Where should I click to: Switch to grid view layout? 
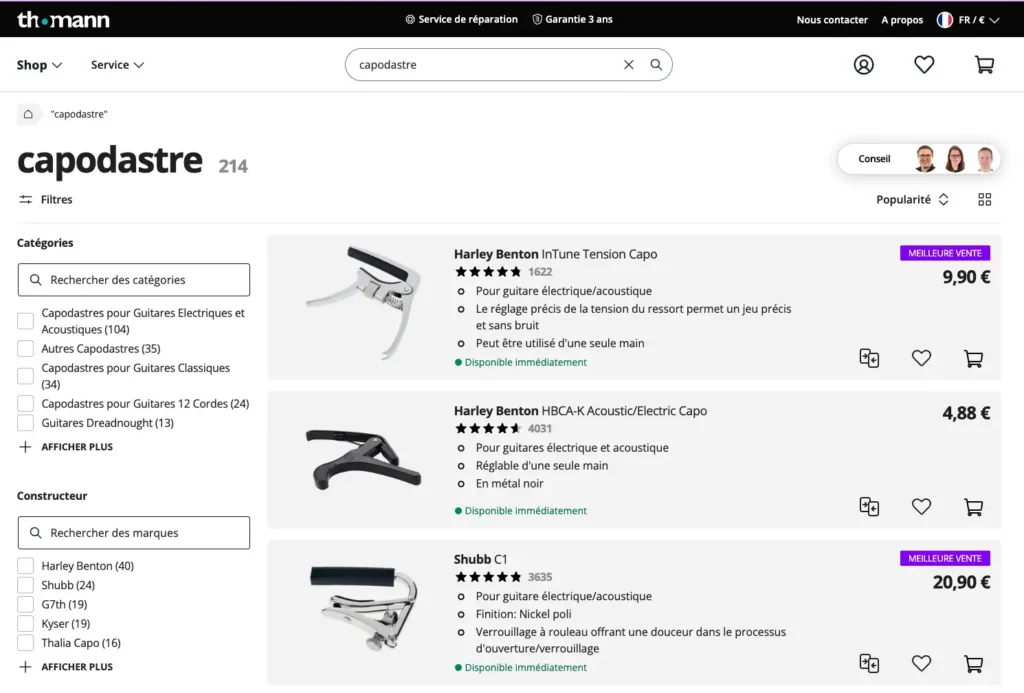[985, 200]
